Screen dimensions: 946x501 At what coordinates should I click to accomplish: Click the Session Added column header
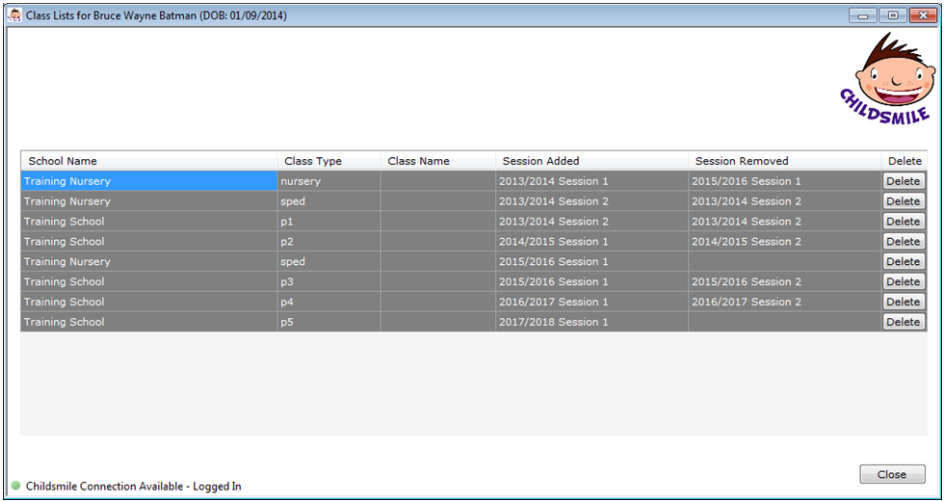[x=591, y=161]
